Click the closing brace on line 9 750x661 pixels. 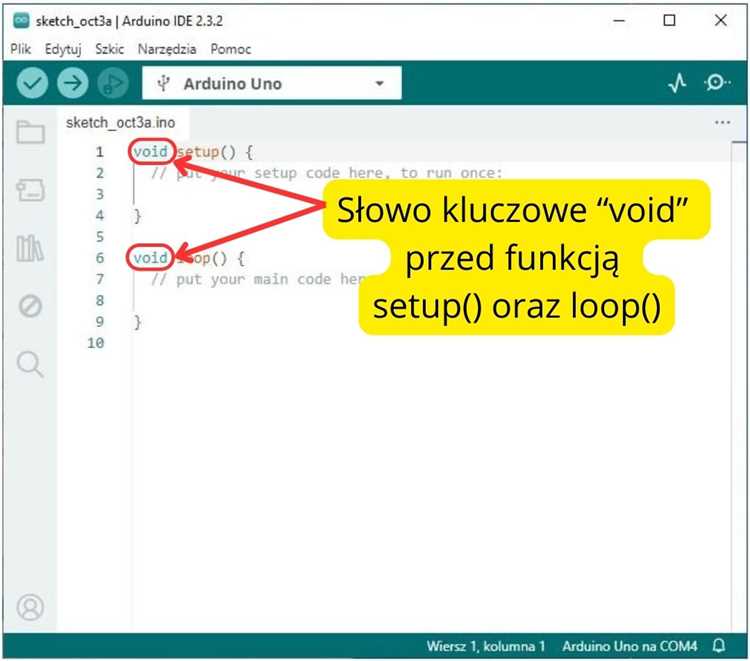137,322
